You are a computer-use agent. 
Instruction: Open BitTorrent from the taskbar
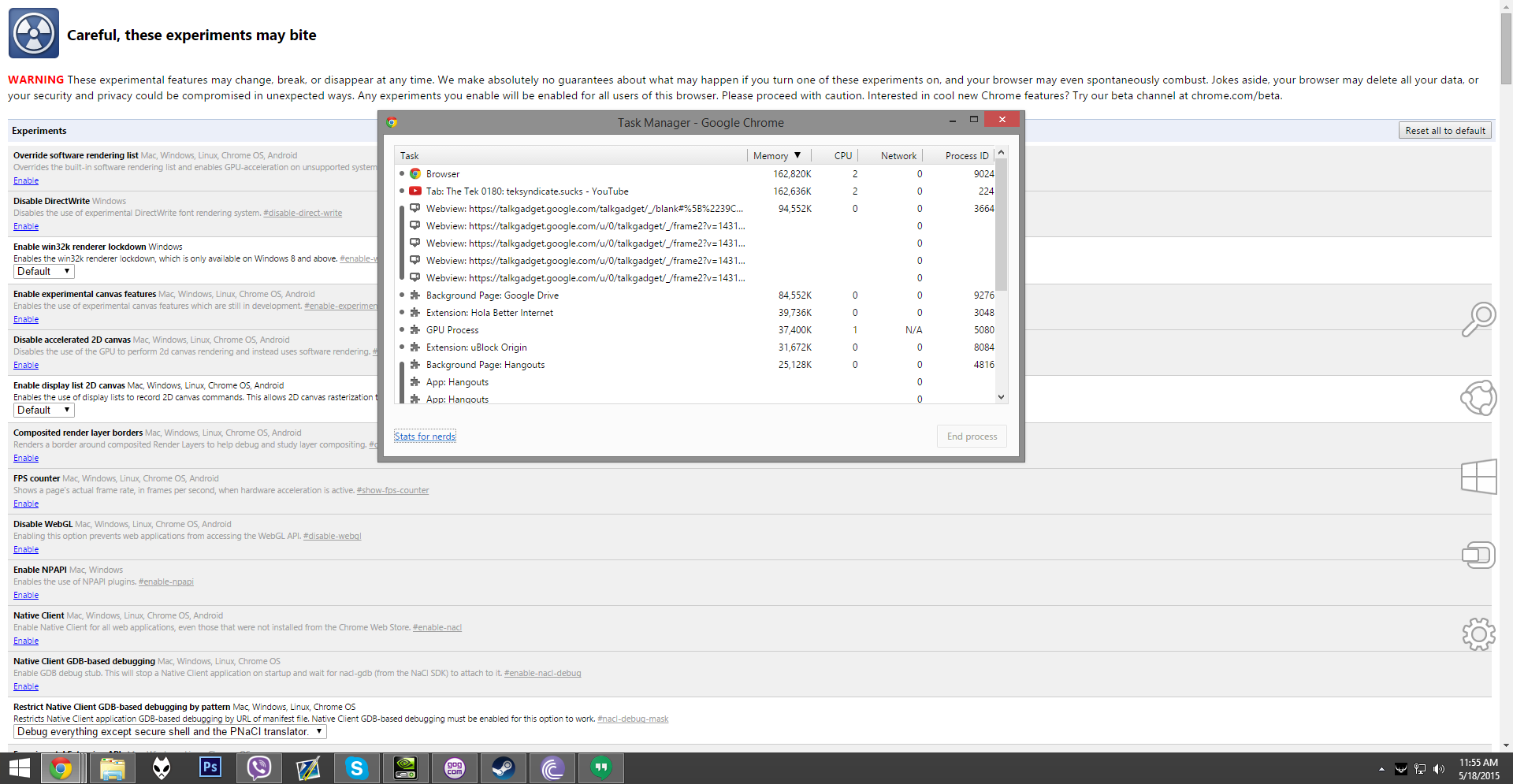[552, 768]
